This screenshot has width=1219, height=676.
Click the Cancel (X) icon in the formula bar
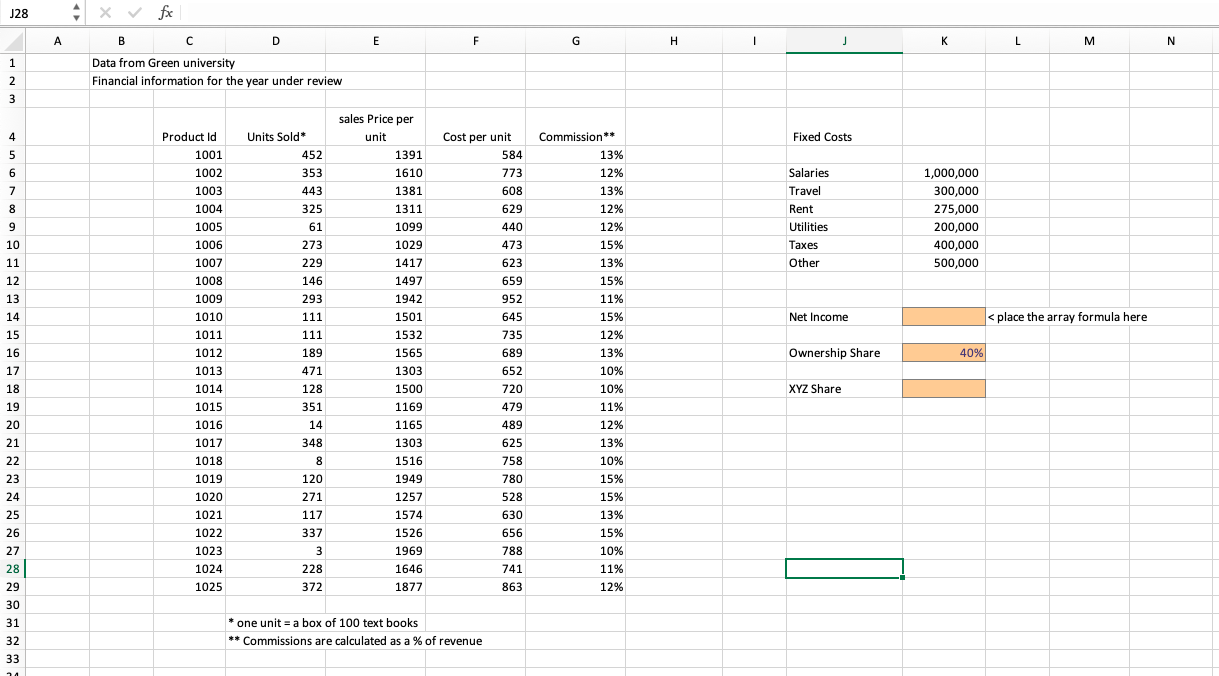[x=105, y=13]
